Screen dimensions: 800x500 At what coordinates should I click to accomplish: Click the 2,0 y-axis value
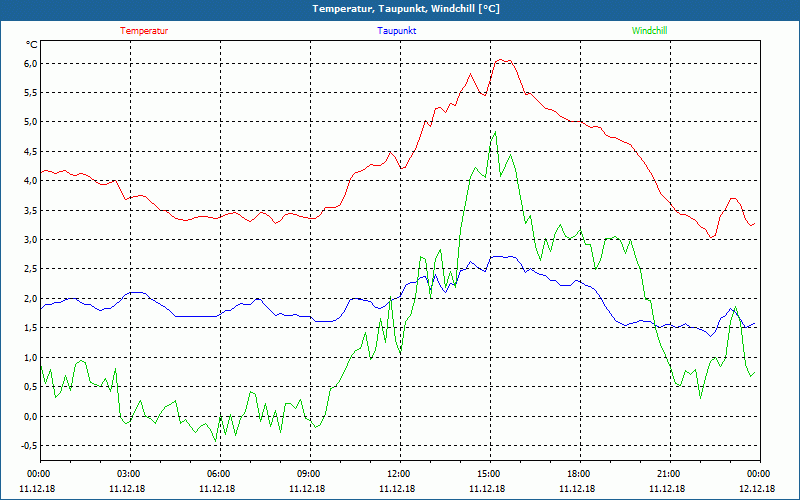pos(31,298)
